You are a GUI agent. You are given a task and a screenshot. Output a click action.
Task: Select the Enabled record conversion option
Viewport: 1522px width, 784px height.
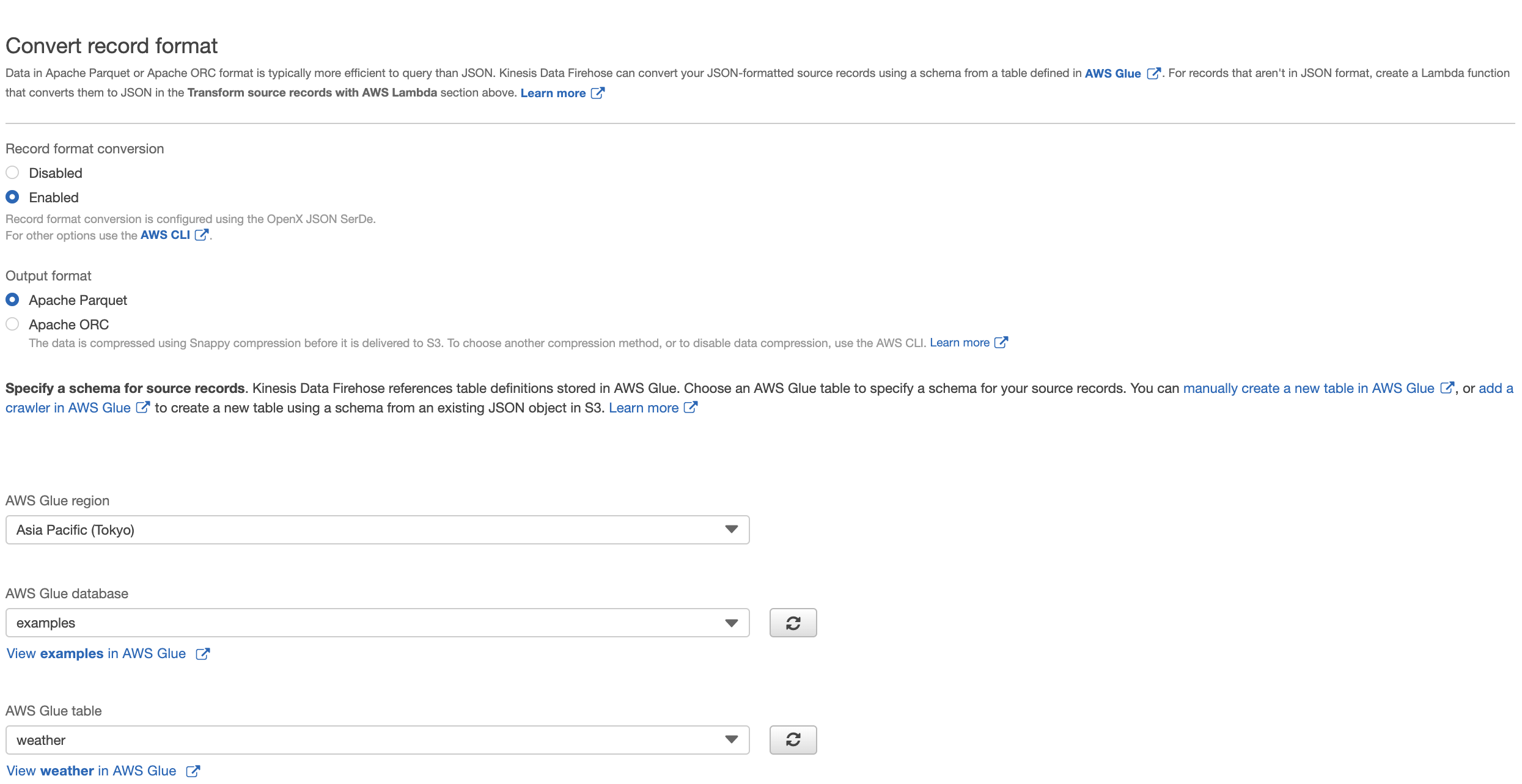[12, 197]
